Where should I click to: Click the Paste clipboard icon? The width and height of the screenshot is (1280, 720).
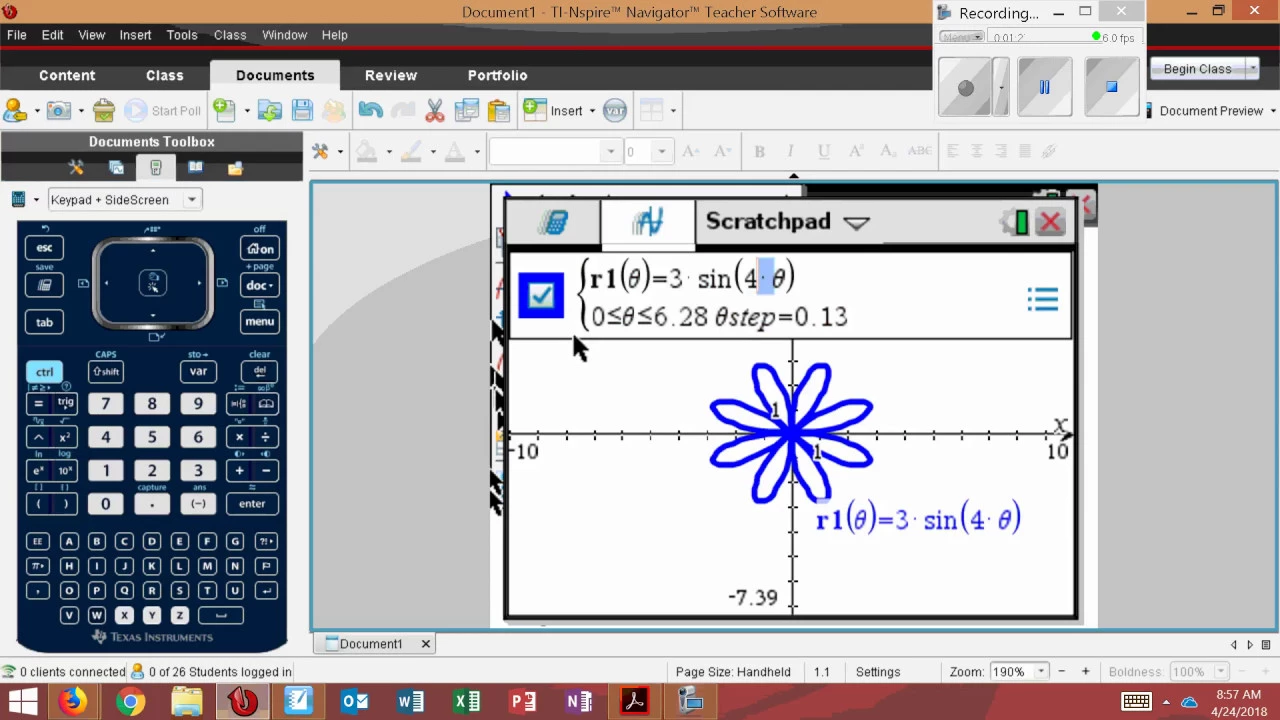499,111
